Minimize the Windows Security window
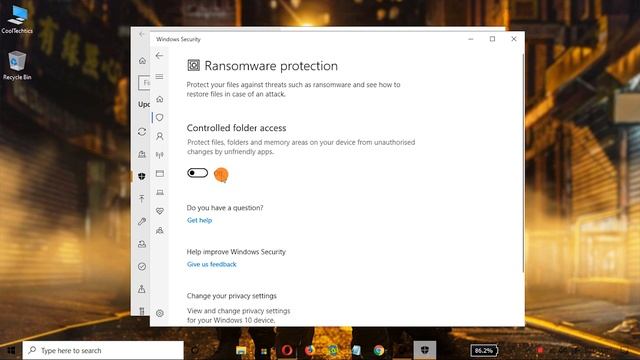This screenshot has height=360, width=640. coord(471,39)
